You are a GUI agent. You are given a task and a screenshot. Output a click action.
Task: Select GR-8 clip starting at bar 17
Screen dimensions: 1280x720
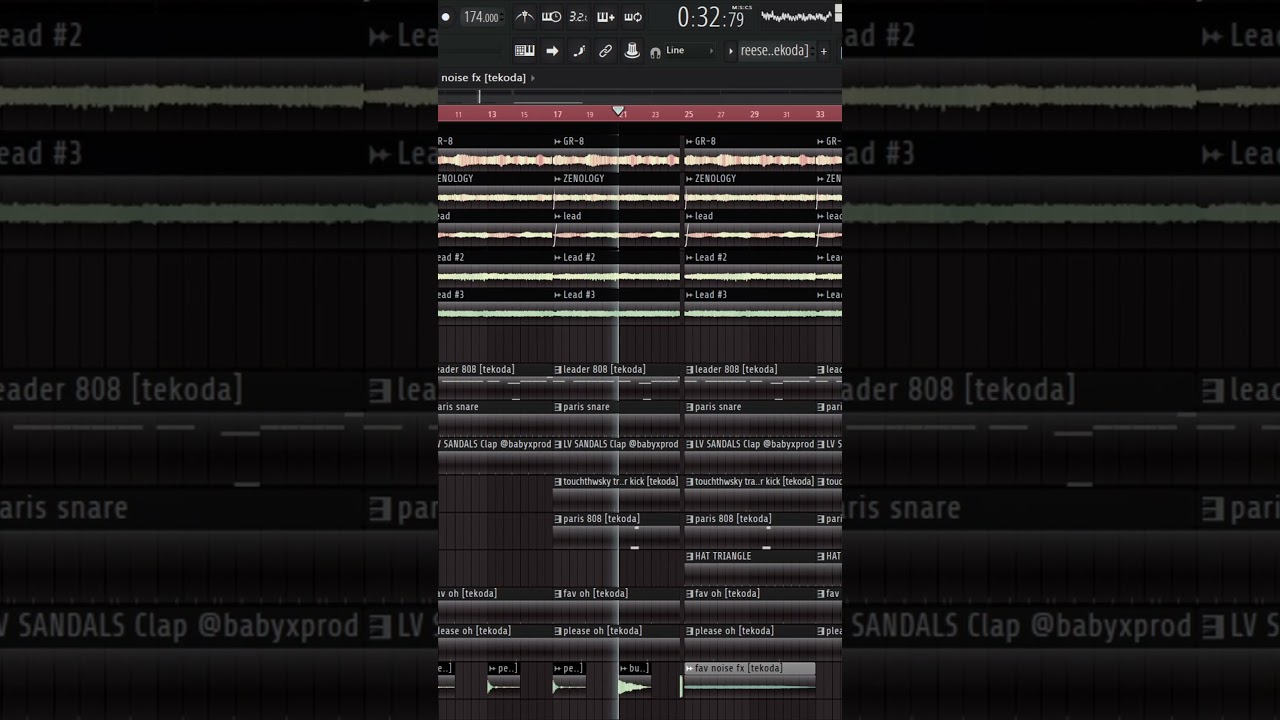click(616, 153)
